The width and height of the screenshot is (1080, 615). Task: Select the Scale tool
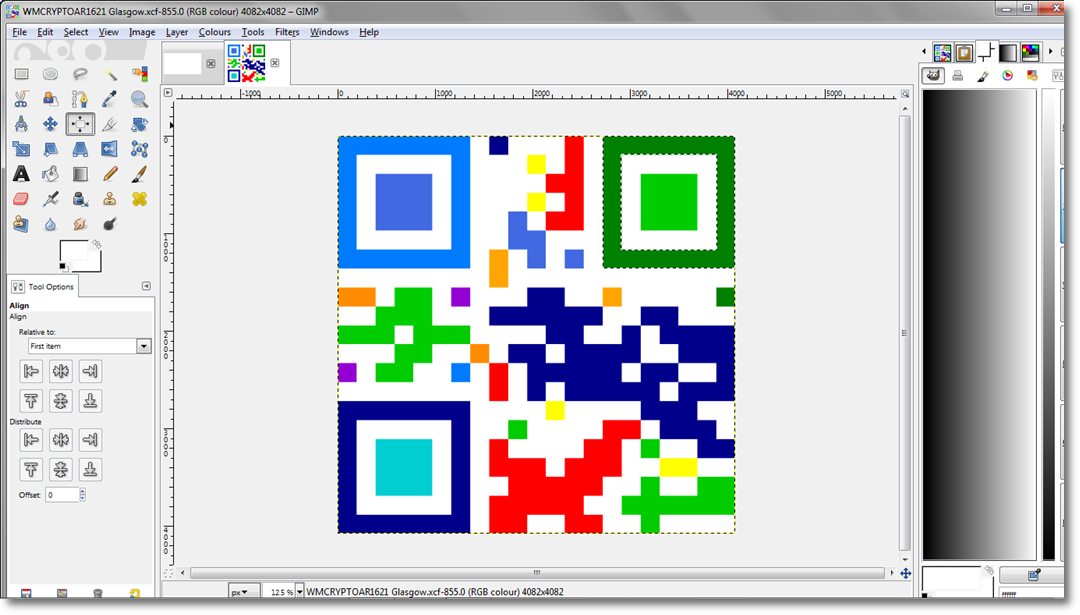tap(21, 149)
